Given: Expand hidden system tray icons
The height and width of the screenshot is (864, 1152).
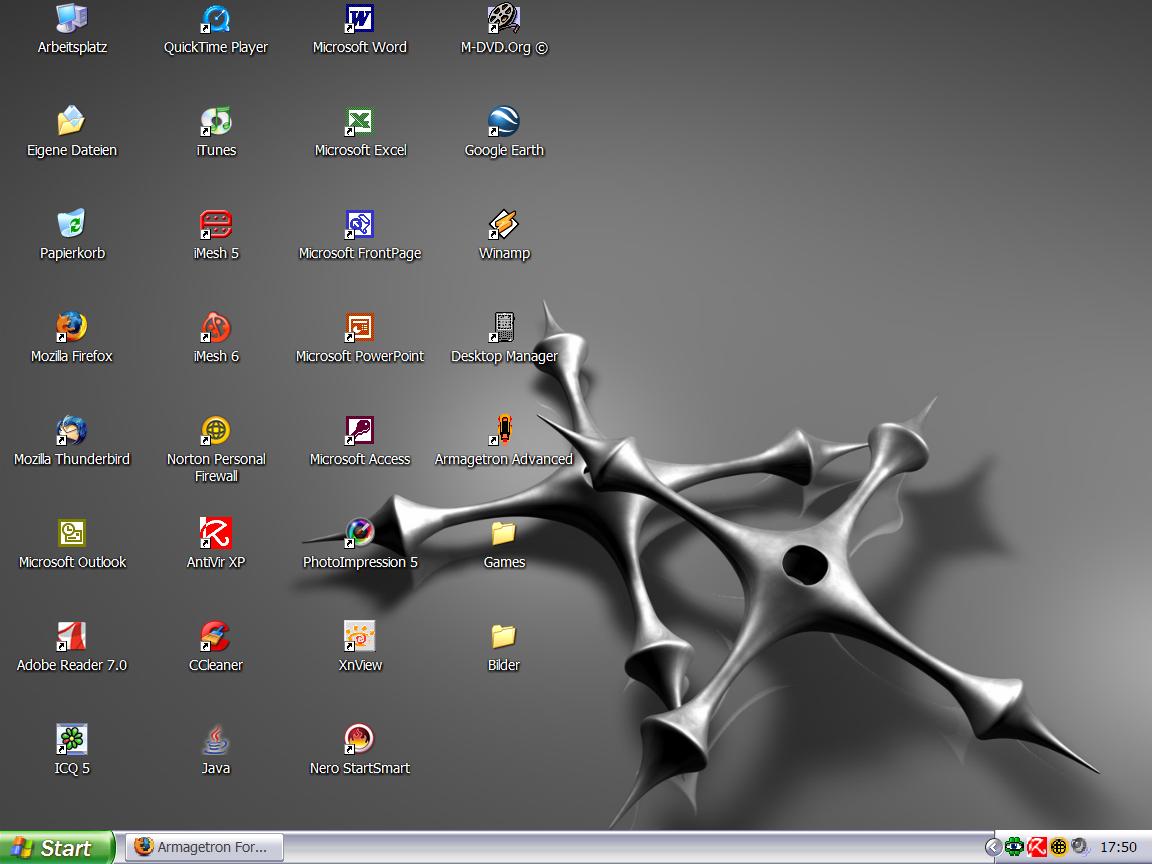Looking at the screenshot, I should (993, 847).
